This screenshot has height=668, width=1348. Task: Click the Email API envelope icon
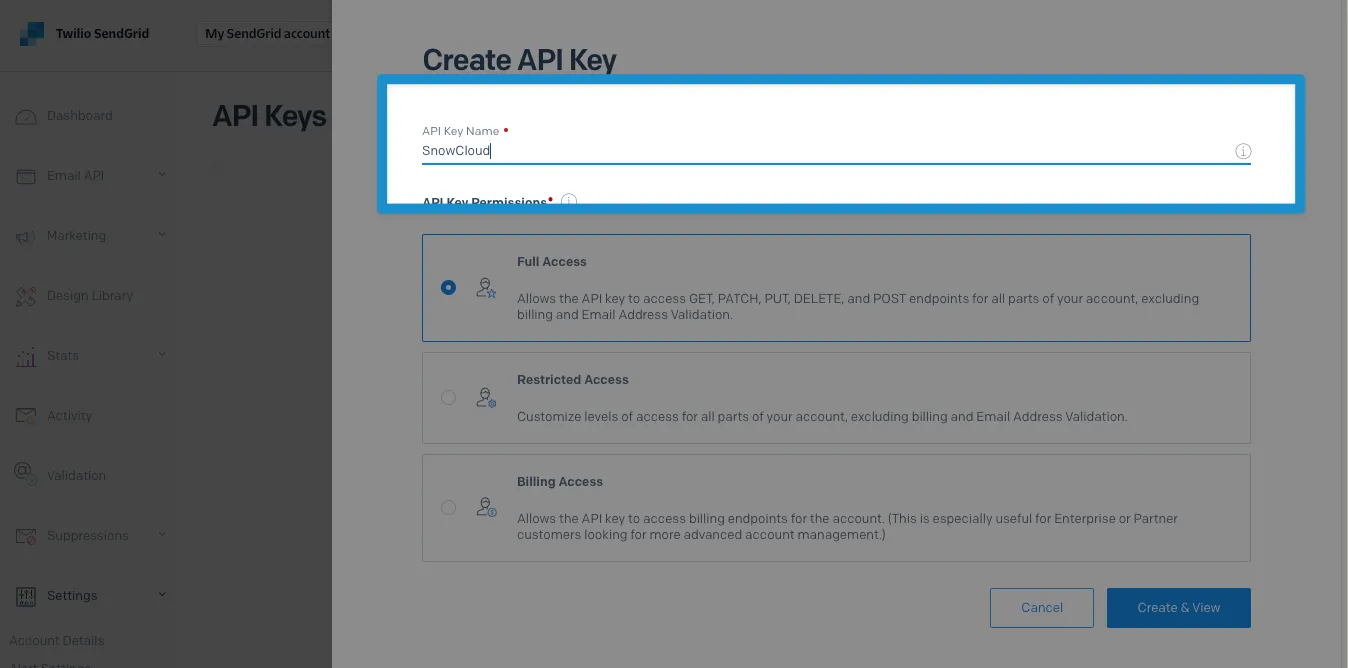[x=27, y=176]
